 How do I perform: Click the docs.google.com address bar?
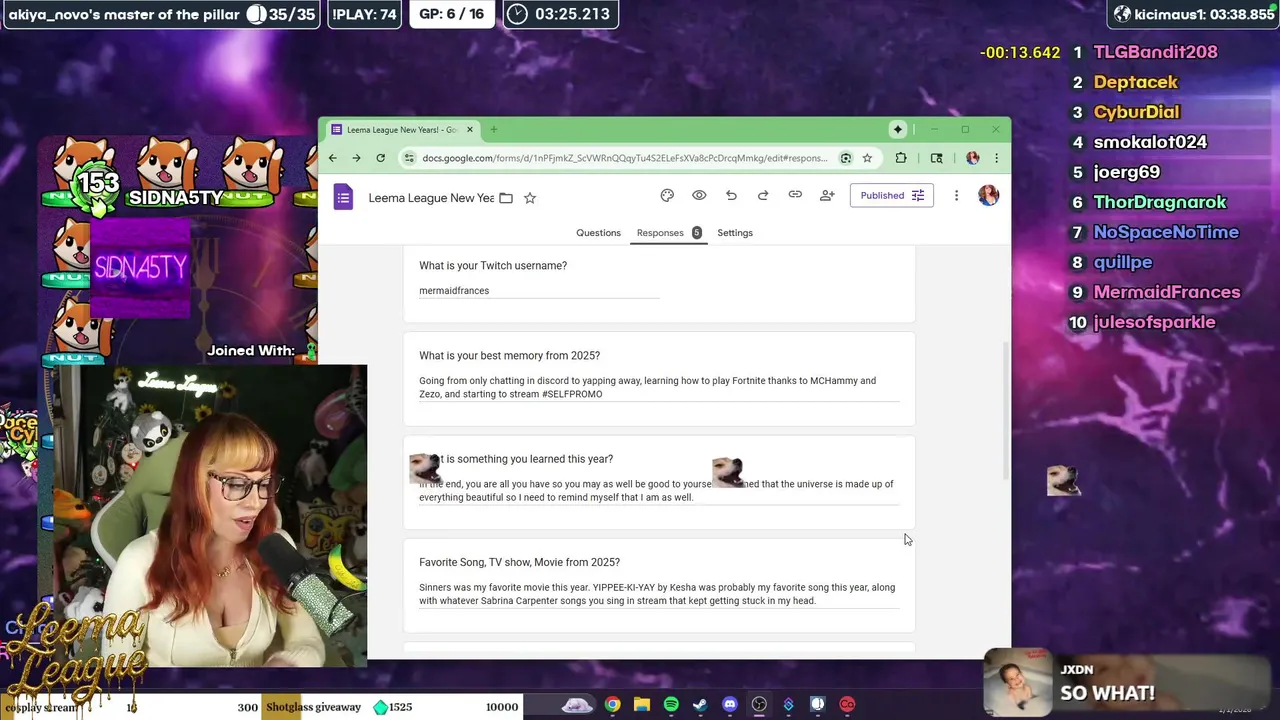(624, 158)
